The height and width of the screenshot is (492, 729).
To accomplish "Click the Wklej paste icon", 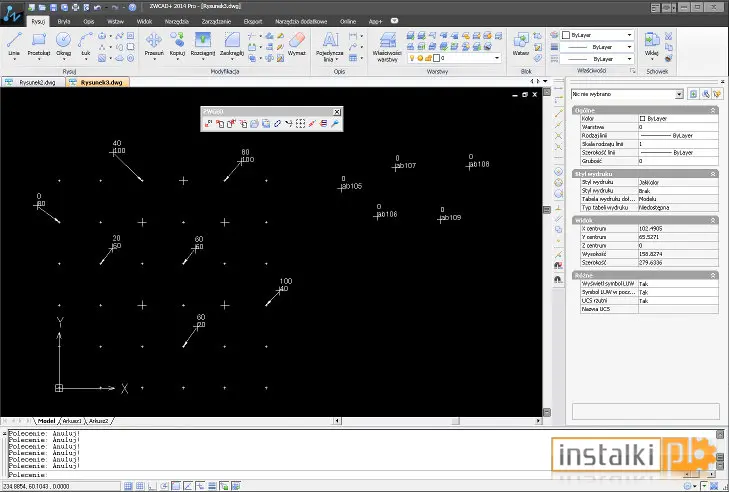I will [x=651, y=44].
